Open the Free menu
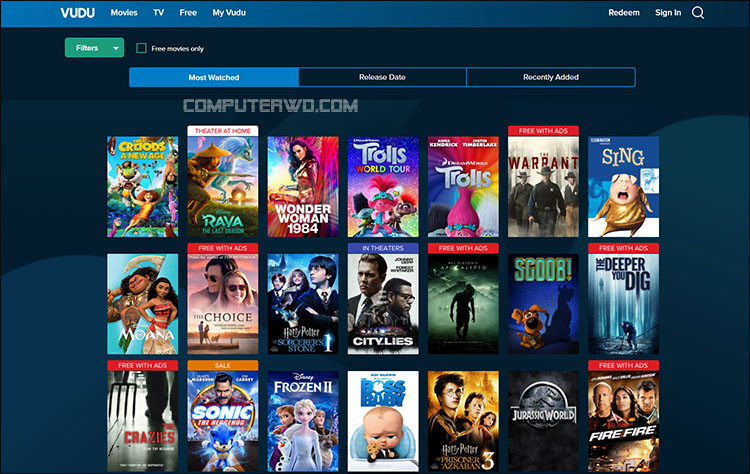Image resolution: width=750 pixels, height=474 pixels. [x=188, y=13]
